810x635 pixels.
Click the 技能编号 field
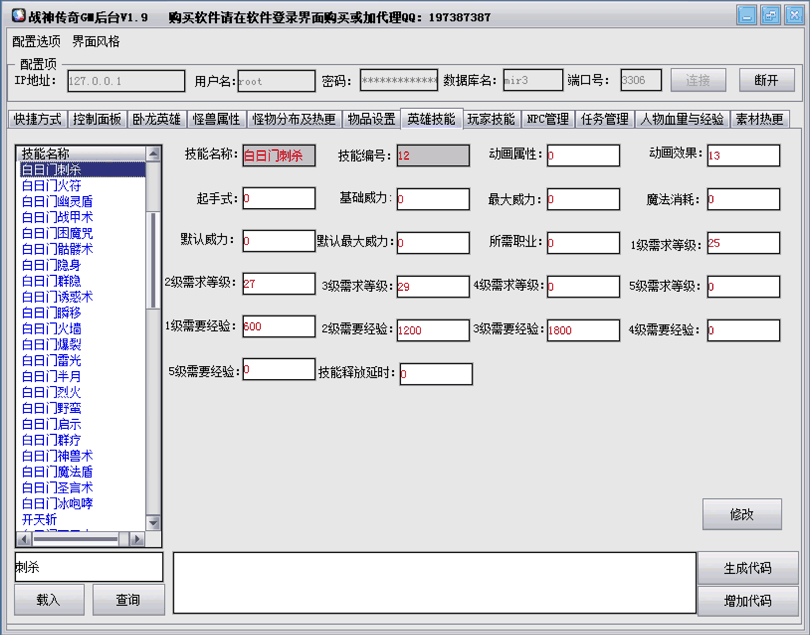point(433,156)
